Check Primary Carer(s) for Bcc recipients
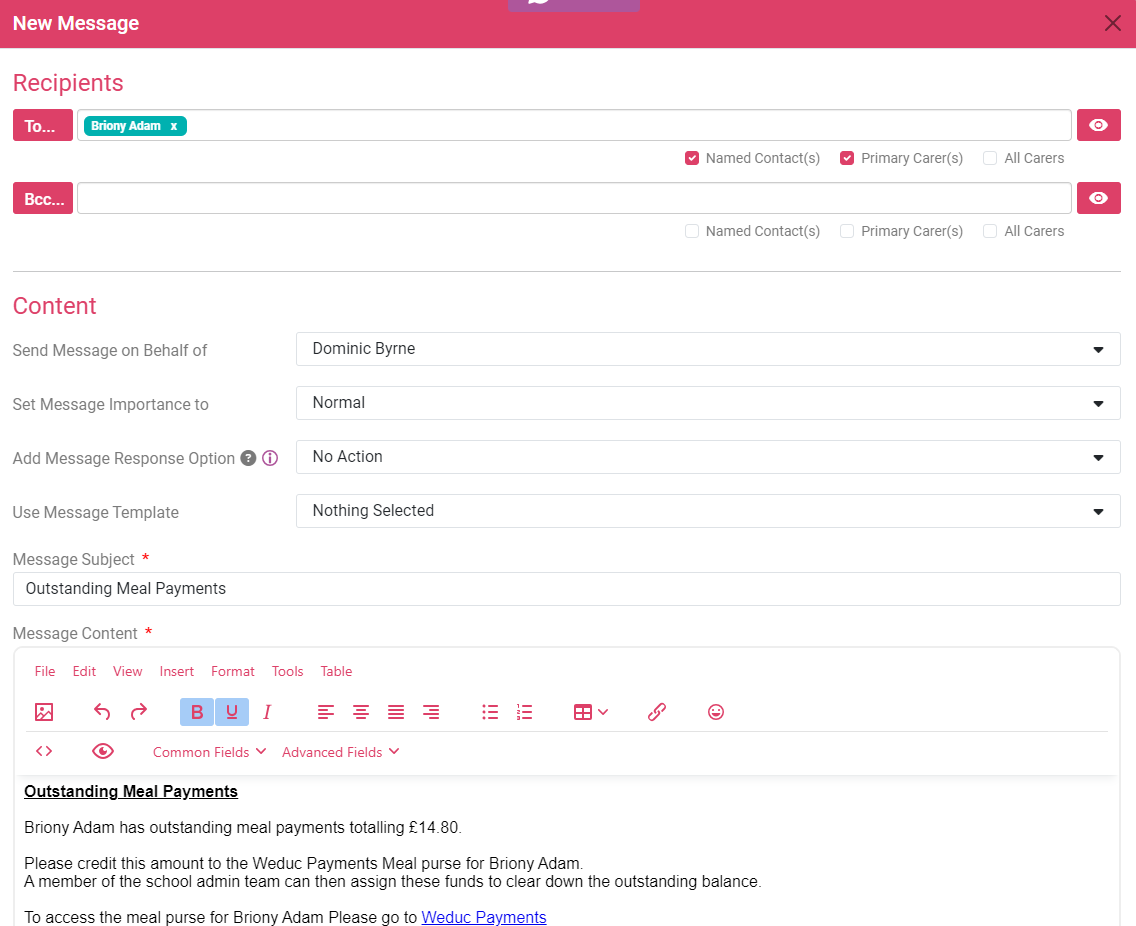Viewport: 1136px width, 926px height. point(847,231)
